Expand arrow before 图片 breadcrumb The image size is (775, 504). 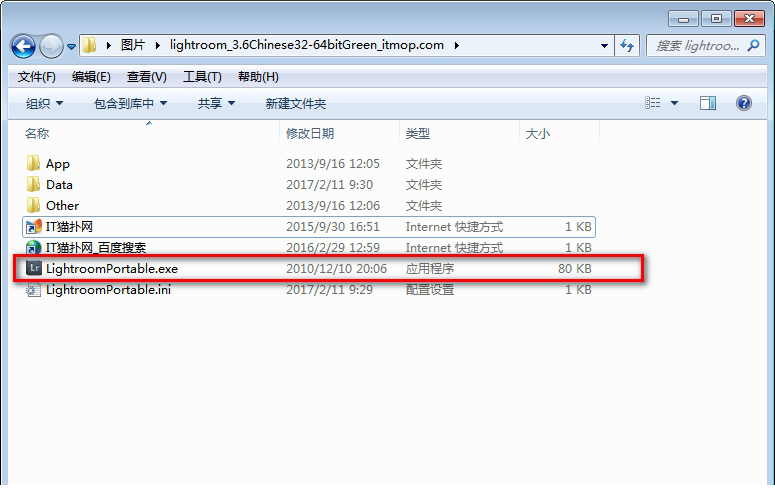click(x=109, y=45)
